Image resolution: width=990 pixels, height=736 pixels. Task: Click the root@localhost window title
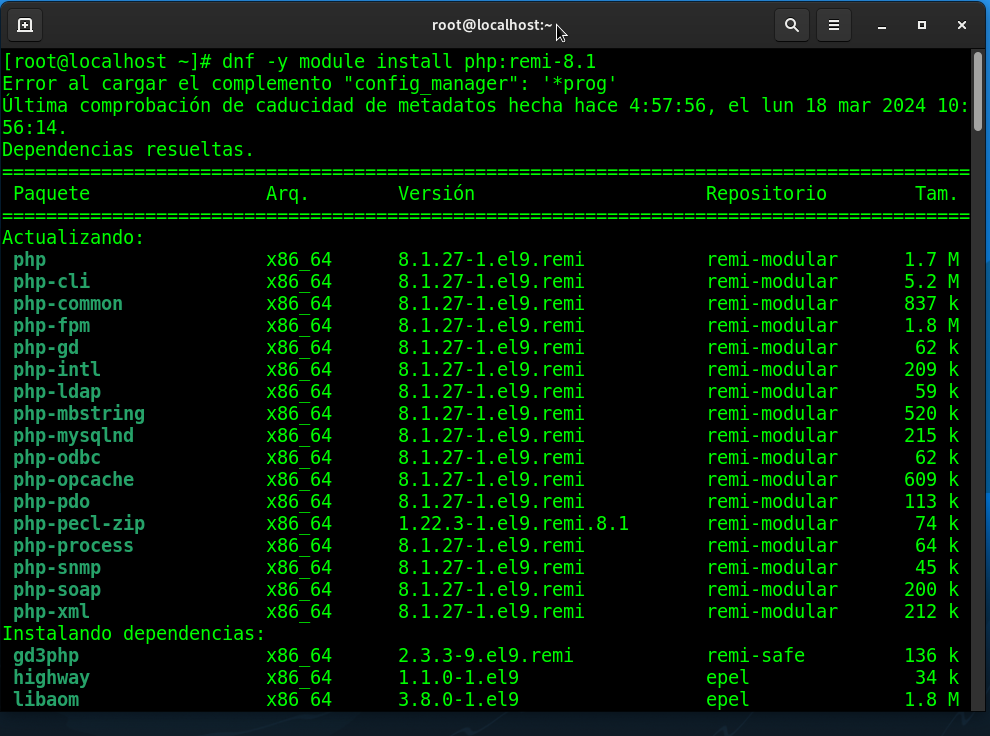click(x=490, y=25)
